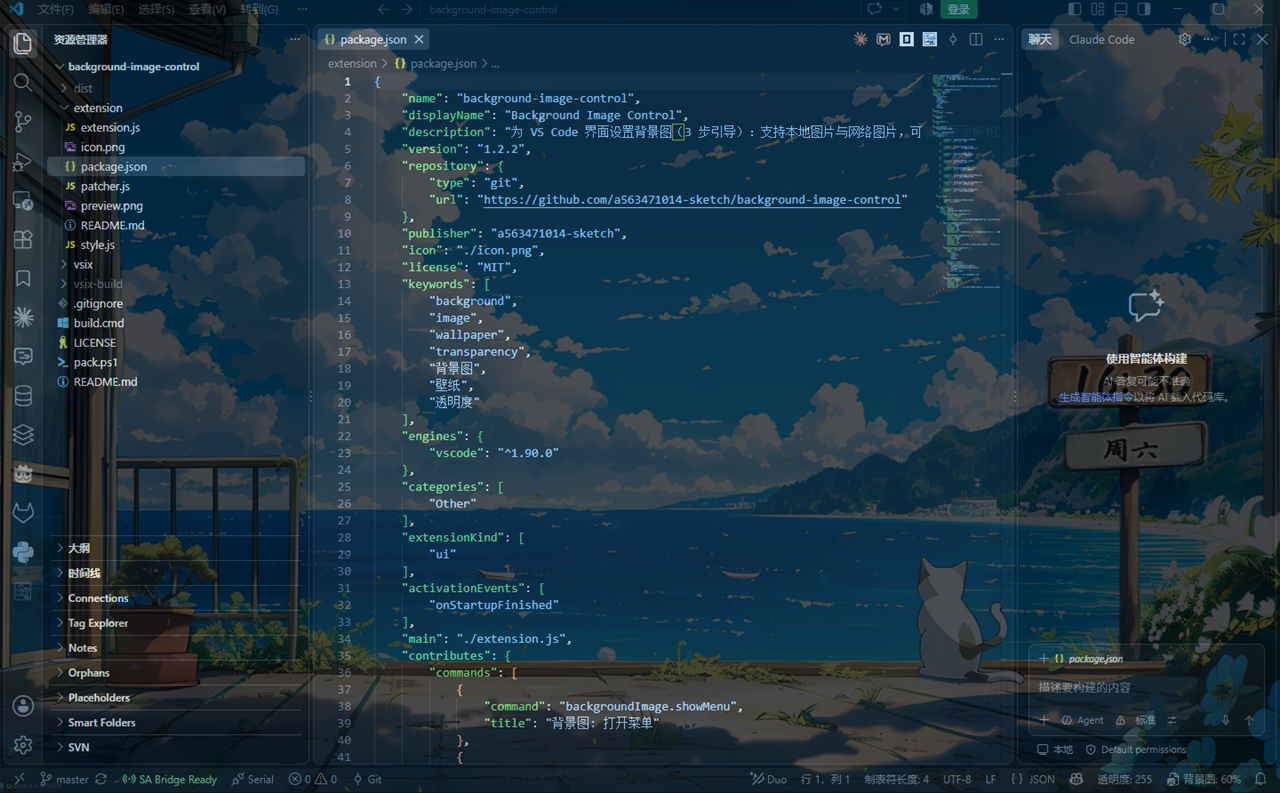This screenshot has width=1280, height=793.
Task: Open the Search view in the activity bar
Action: [23, 83]
